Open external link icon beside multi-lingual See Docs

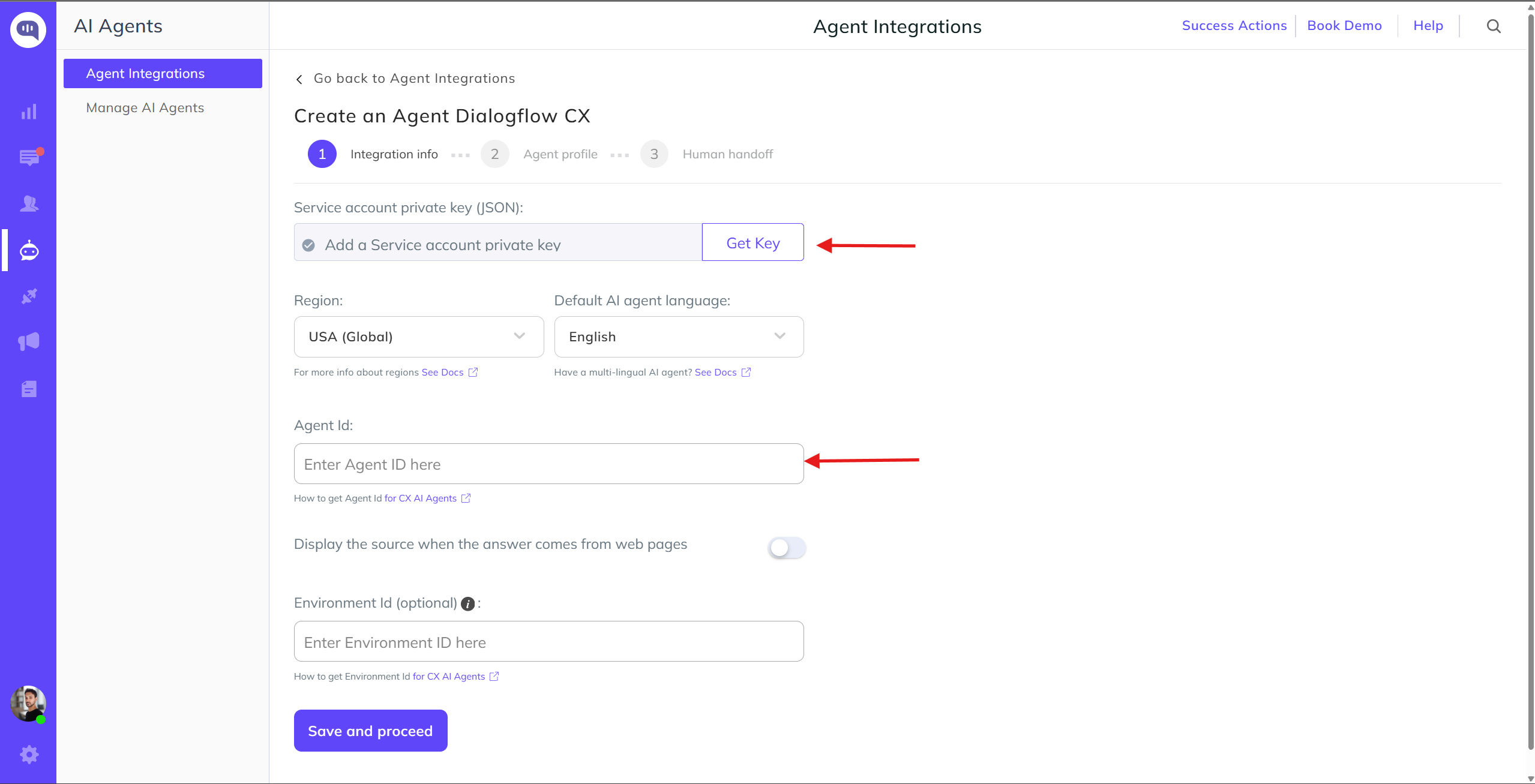[x=746, y=372]
